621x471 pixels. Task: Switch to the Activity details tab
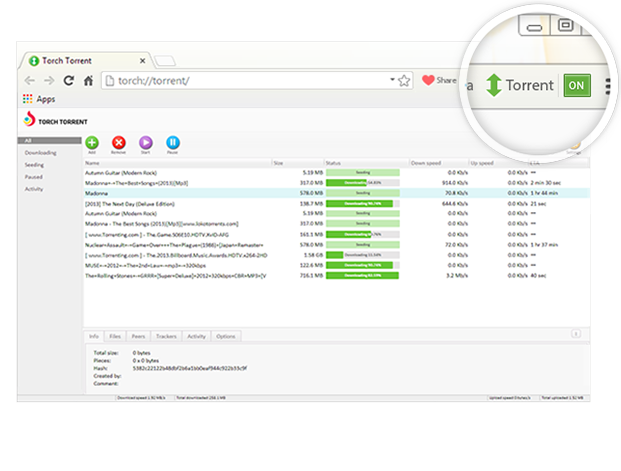tap(196, 336)
